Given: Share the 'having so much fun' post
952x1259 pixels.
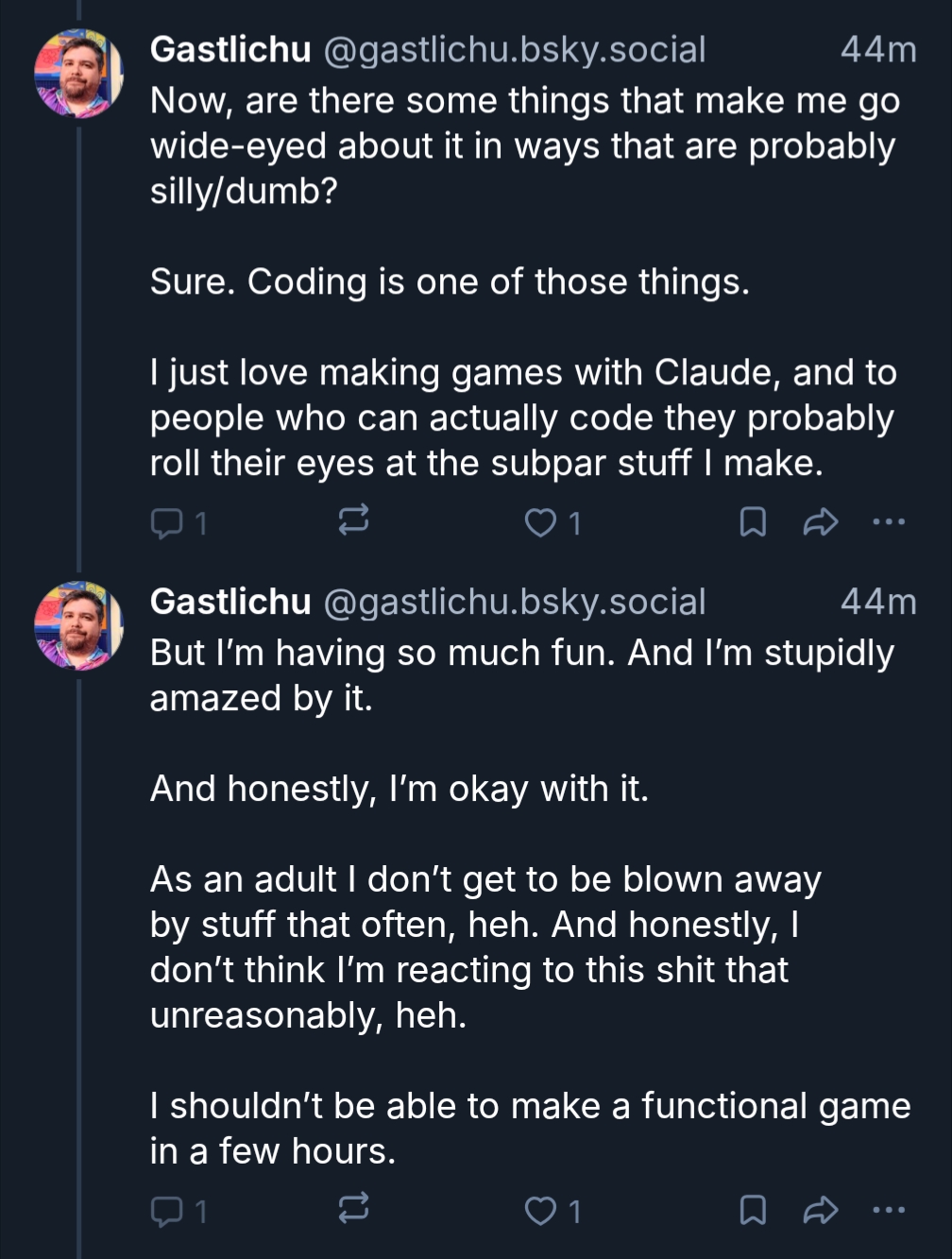Looking at the screenshot, I should [820, 1210].
